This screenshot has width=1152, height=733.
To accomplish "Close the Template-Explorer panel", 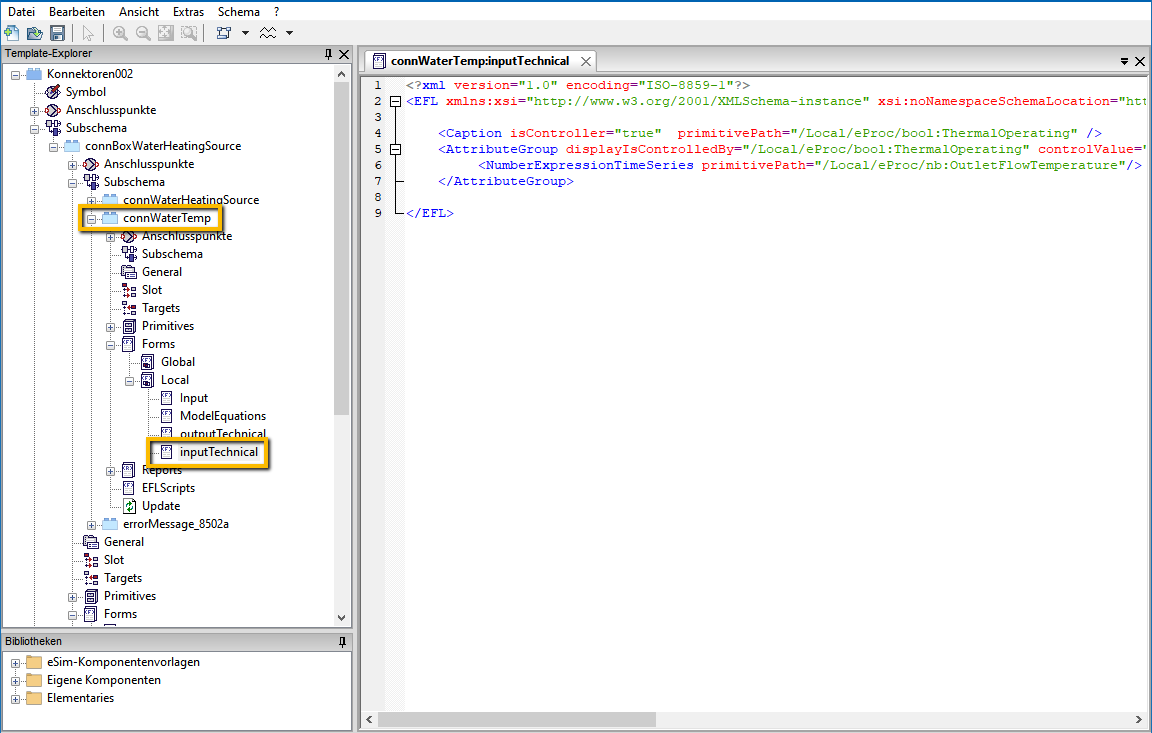I will [344, 54].
